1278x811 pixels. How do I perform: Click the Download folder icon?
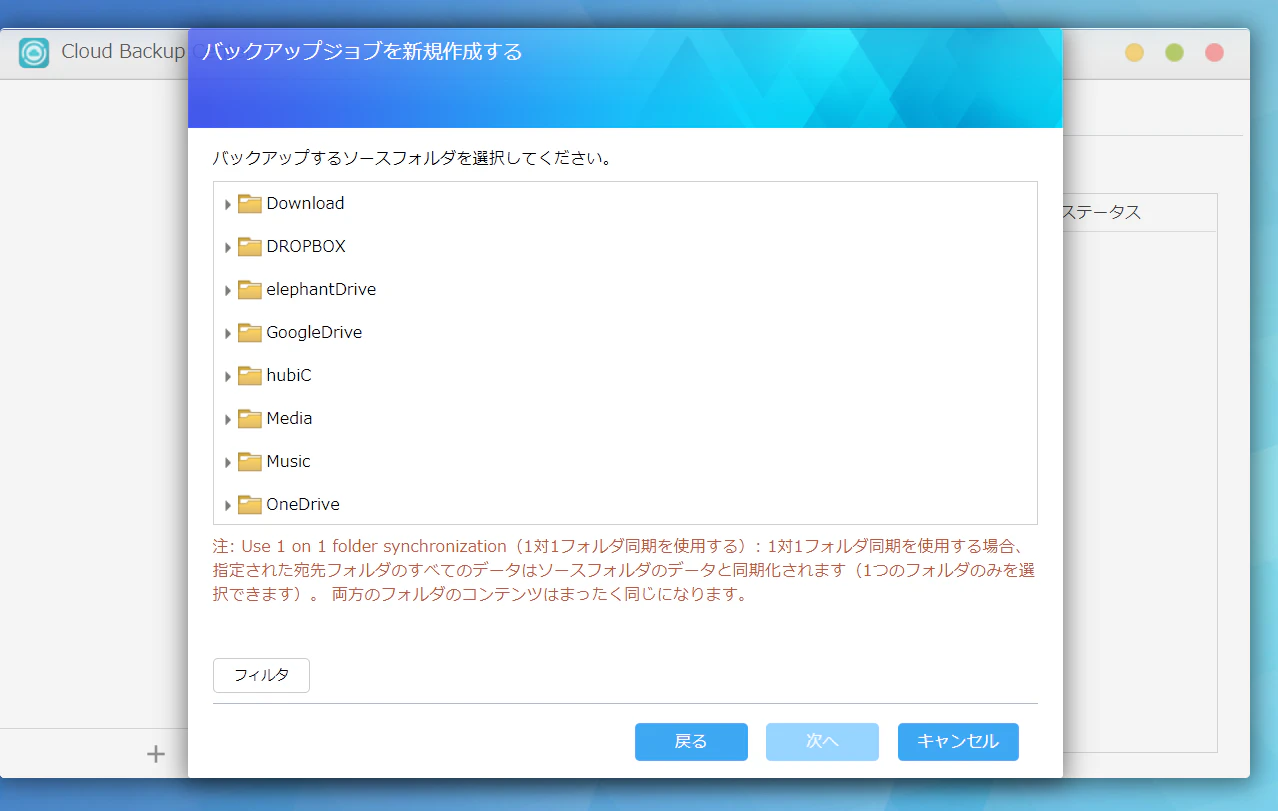click(250, 203)
